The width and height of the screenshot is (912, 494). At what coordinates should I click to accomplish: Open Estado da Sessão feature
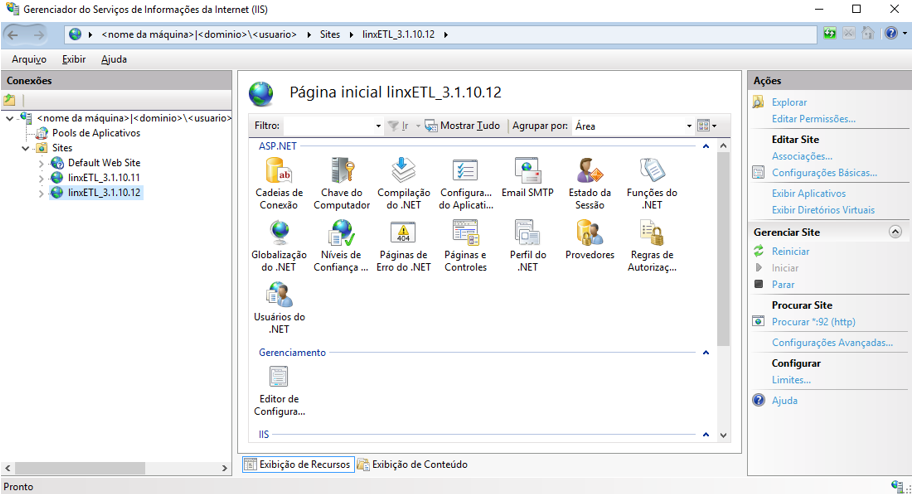(590, 183)
